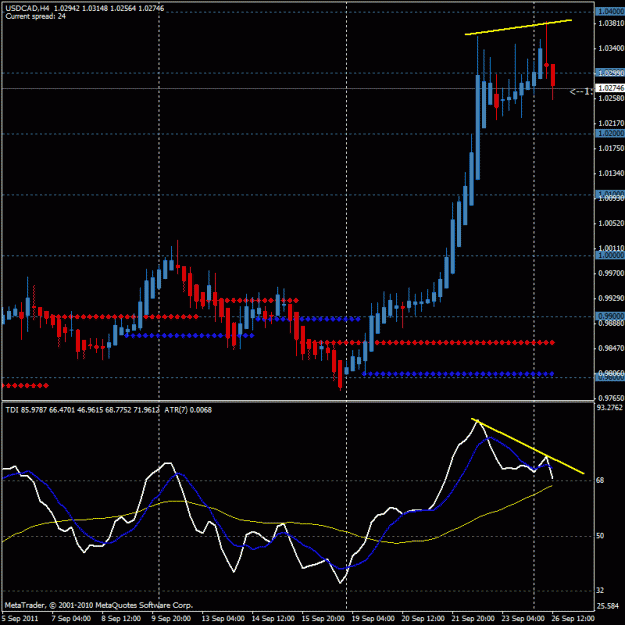Viewport: 625px width, 625px height.
Task: Click the '<--1:' arrow label near current price
Action: 582,92
